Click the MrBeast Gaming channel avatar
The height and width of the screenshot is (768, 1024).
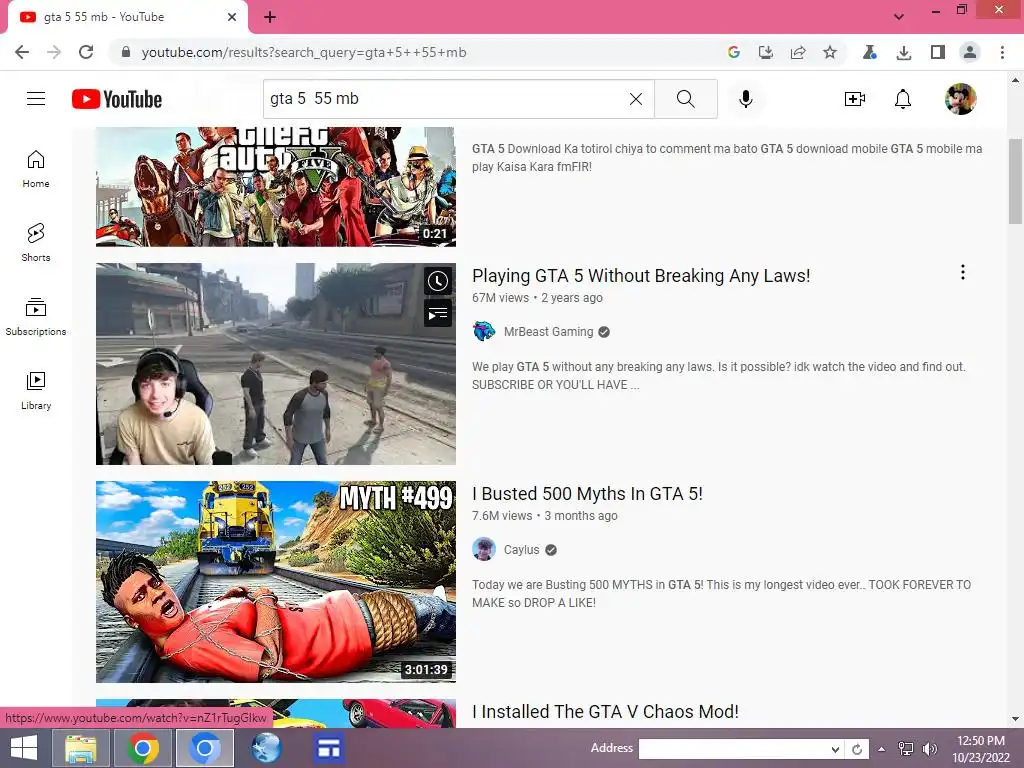[484, 332]
